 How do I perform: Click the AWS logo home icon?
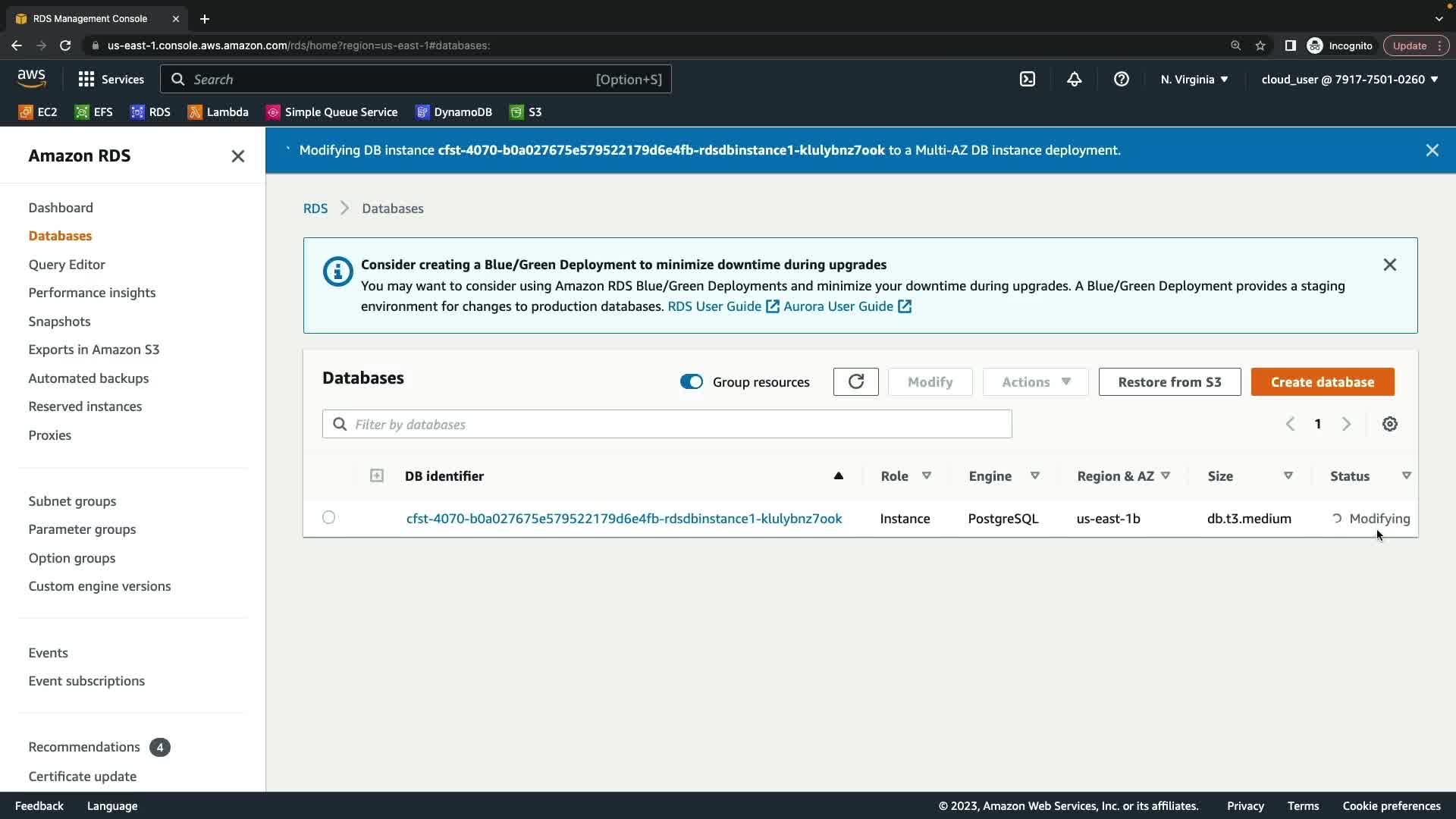pos(31,78)
